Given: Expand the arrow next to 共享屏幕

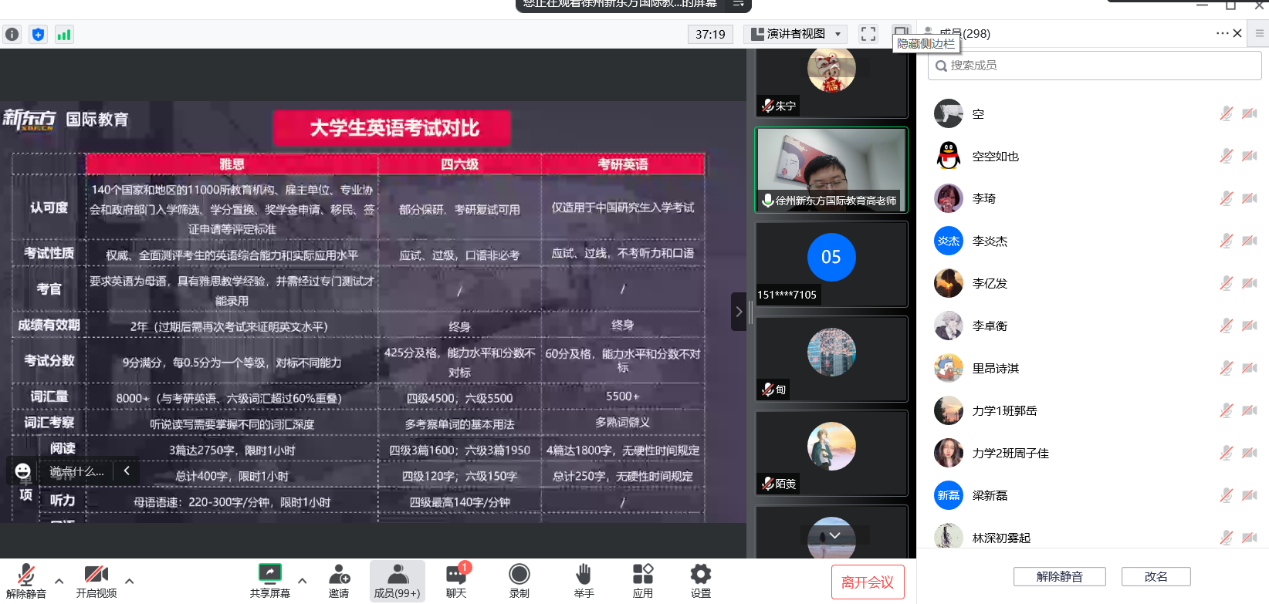Looking at the screenshot, I should (x=302, y=580).
